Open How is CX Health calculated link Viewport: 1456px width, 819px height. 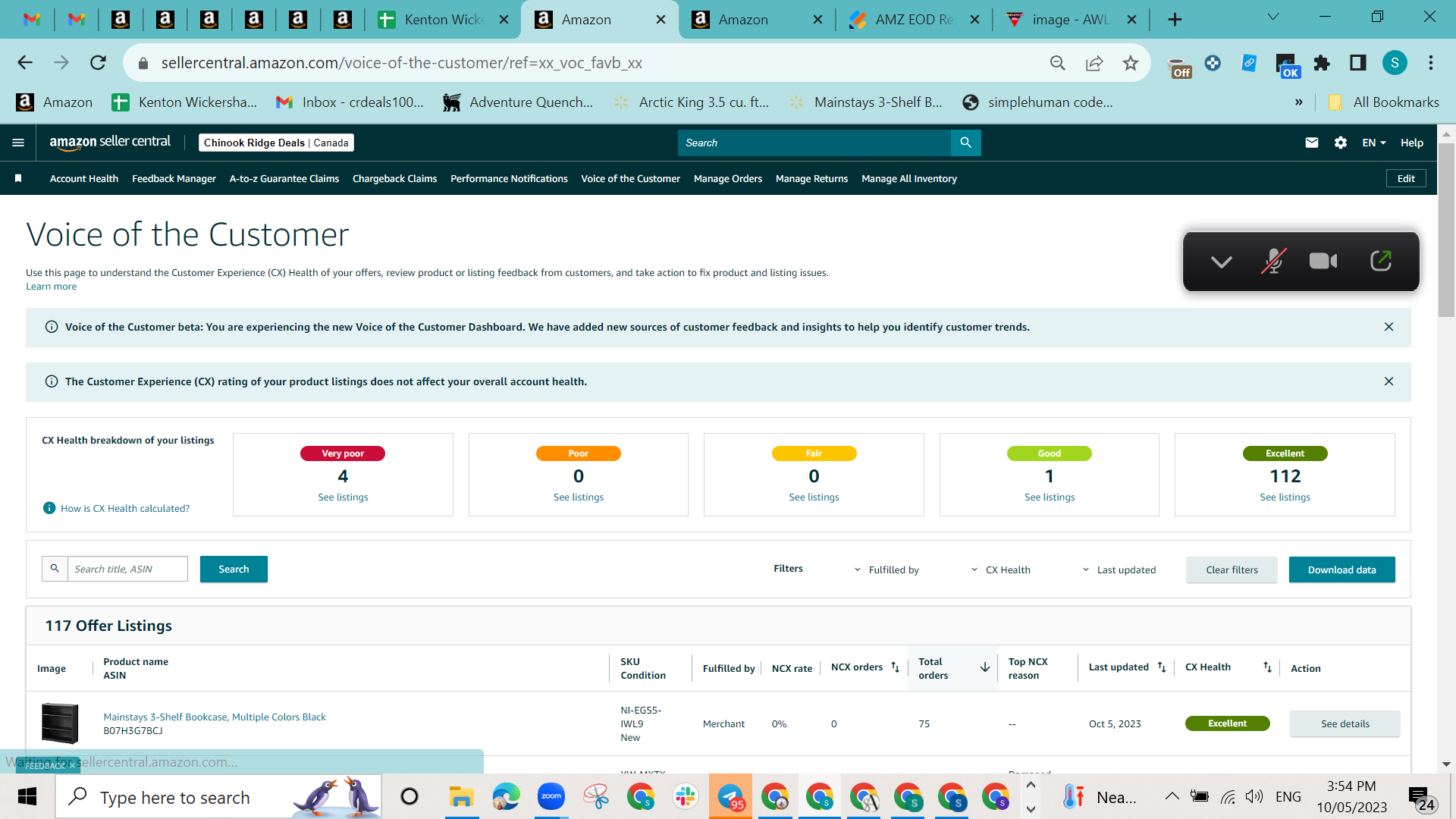point(125,508)
